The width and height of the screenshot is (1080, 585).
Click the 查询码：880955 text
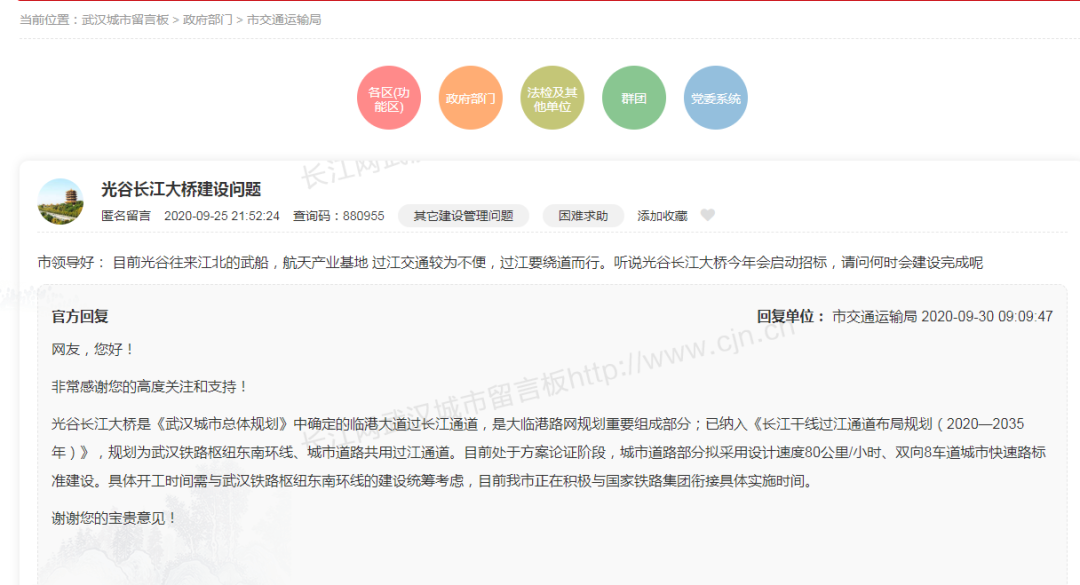click(x=339, y=216)
